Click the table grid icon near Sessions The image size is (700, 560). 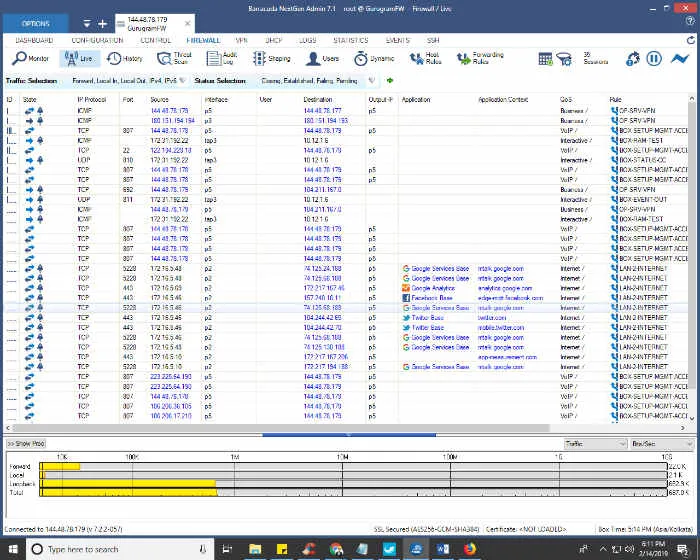[546, 59]
